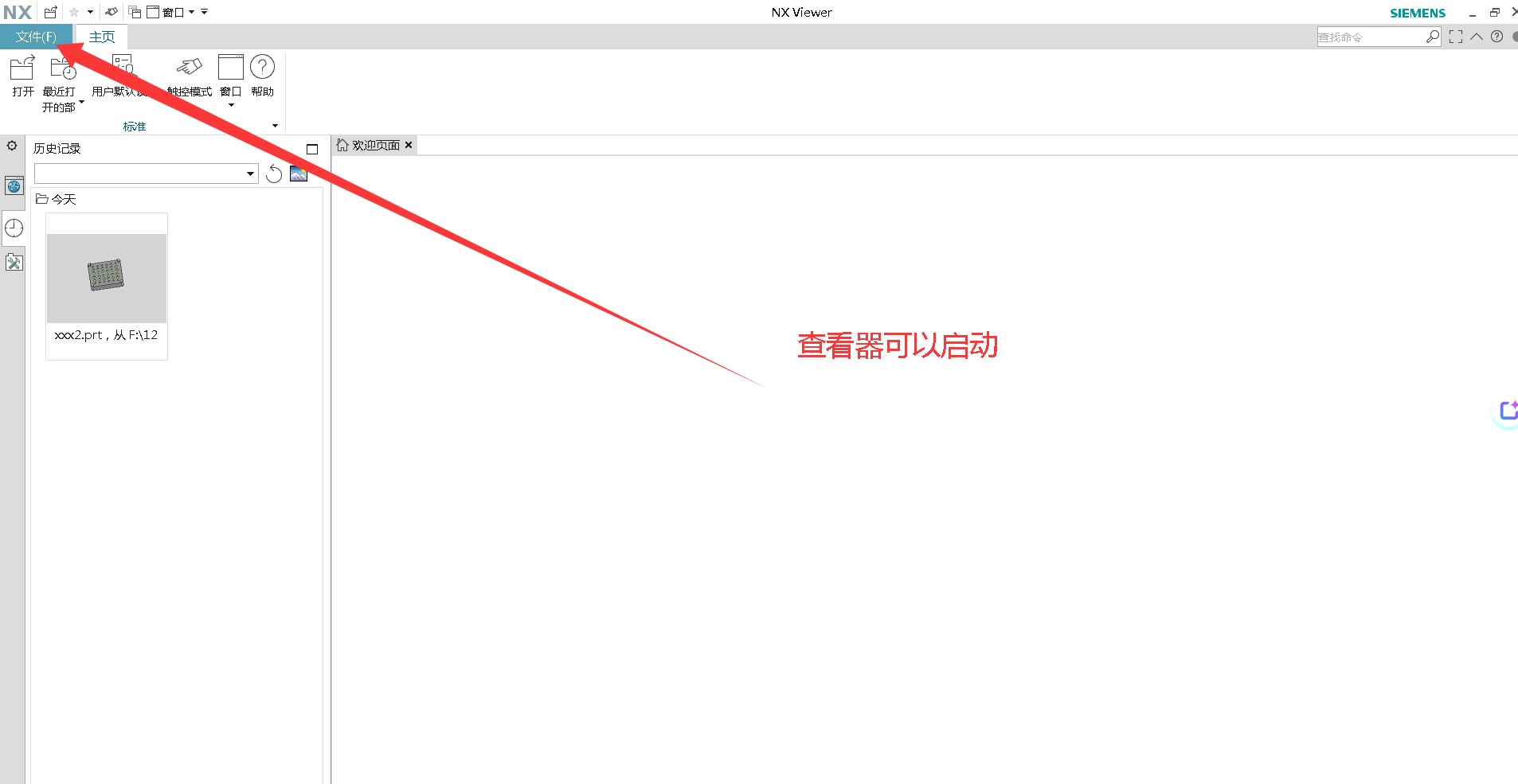This screenshot has width=1518, height=784.
Task: Maximize the 历史记录 panel
Action: coord(312,149)
